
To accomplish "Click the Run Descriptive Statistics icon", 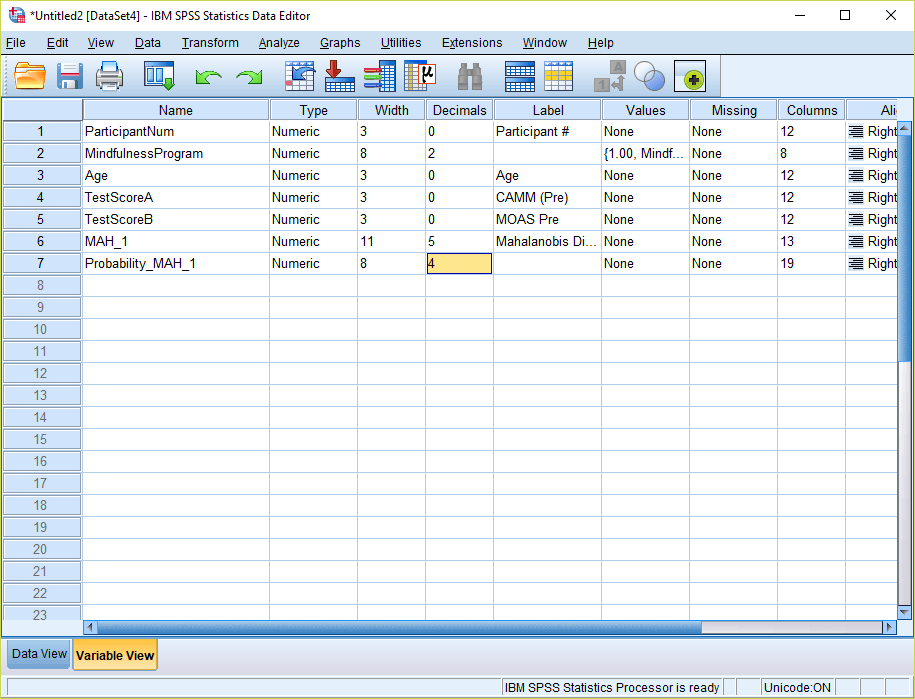I will coord(419,77).
